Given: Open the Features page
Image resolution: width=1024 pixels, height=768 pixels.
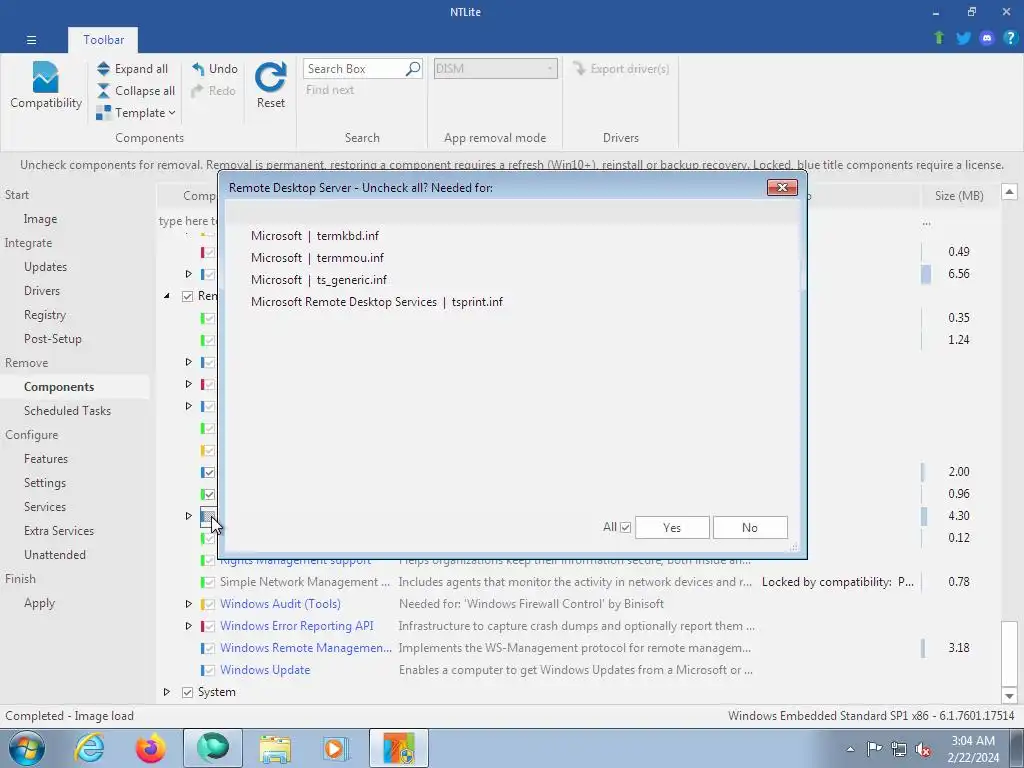Looking at the screenshot, I should click(x=46, y=458).
